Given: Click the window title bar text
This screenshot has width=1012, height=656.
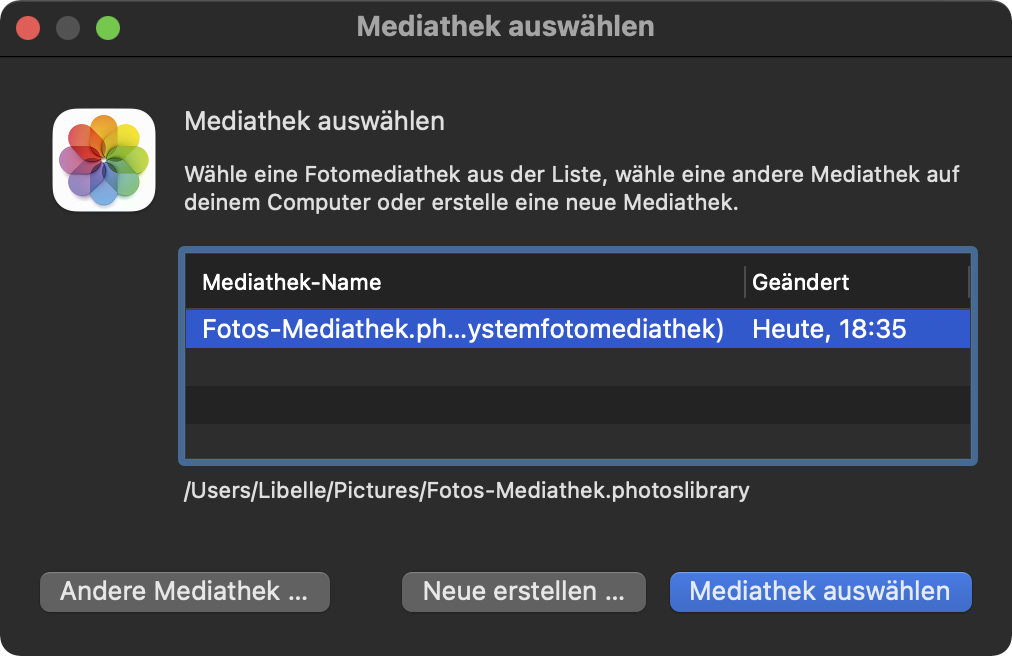Looking at the screenshot, I should [505, 27].
